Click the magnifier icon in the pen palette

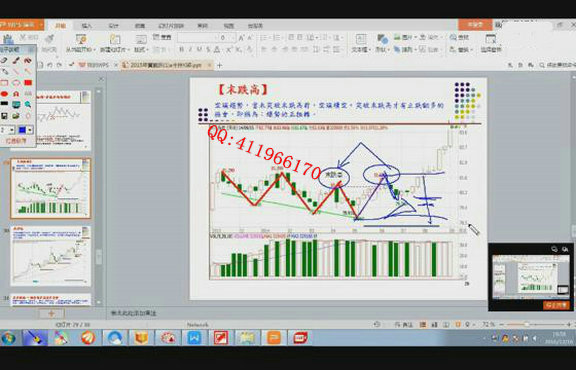click(28, 105)
